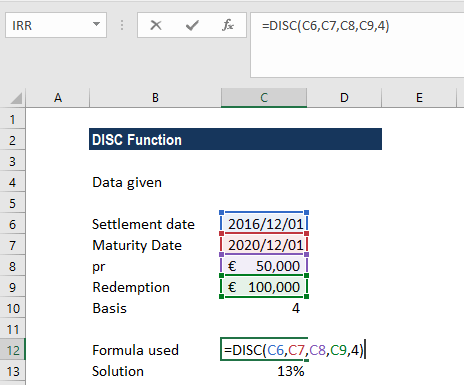The width and height of the screenshot is (464, 385).
Task: Select cell with date 2020/12/01
Action: coord(264,245)
